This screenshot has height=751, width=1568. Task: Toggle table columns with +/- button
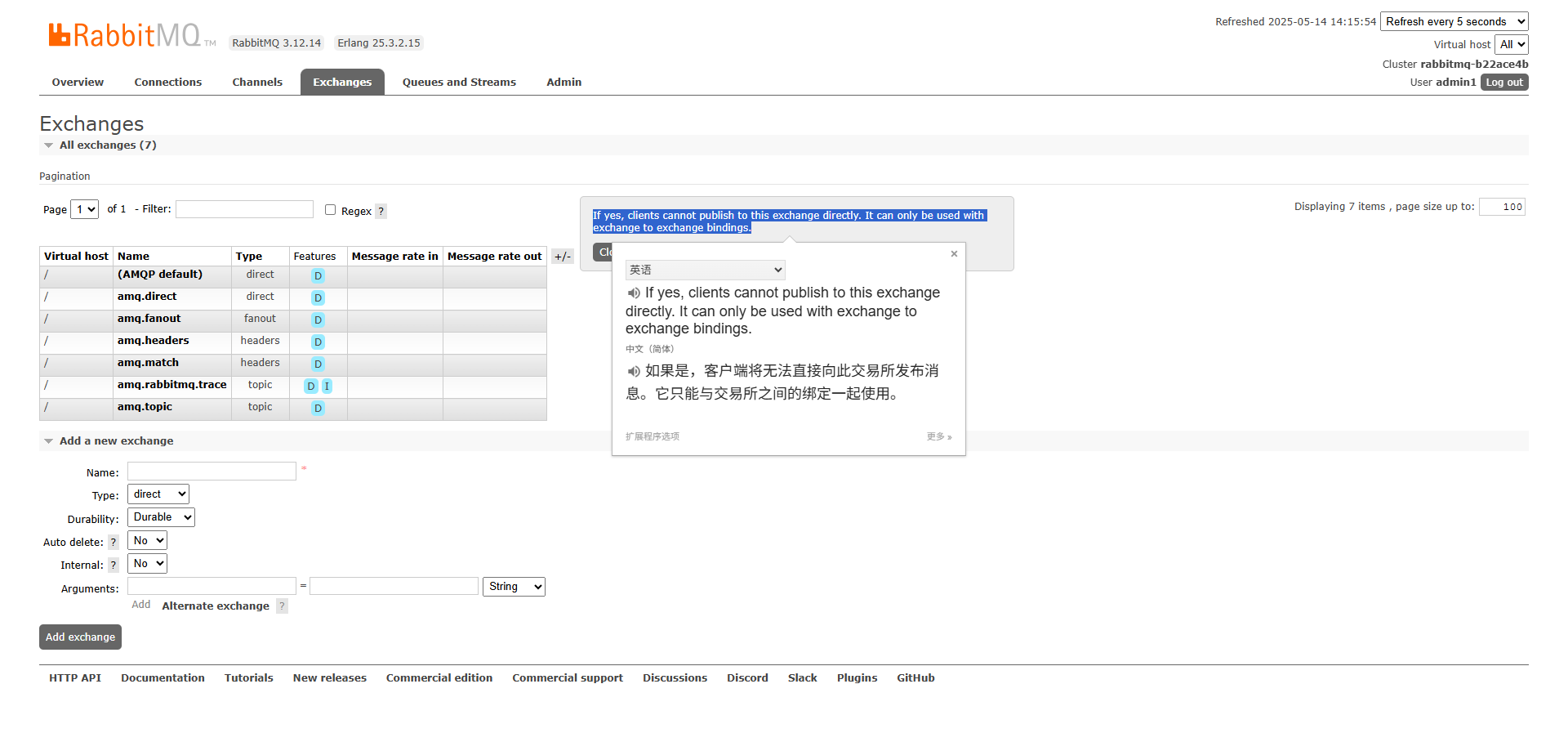pos(563,257)
